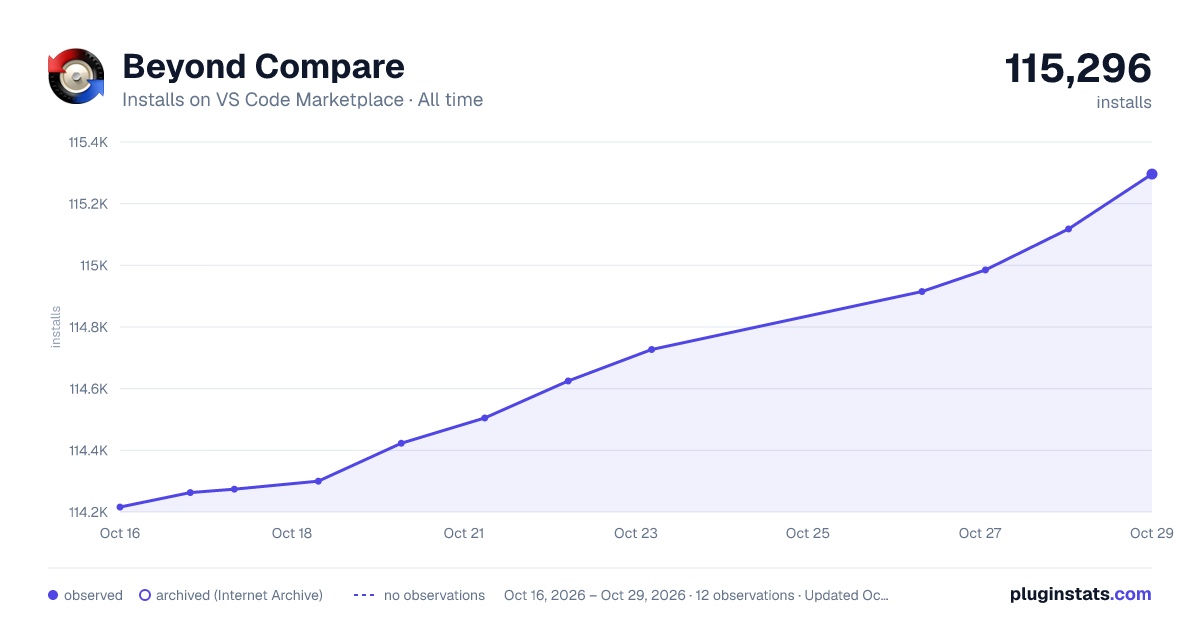Click the no observations legend label
The height and width of the screenshot is (630, 1200).
tap(434, 595)
